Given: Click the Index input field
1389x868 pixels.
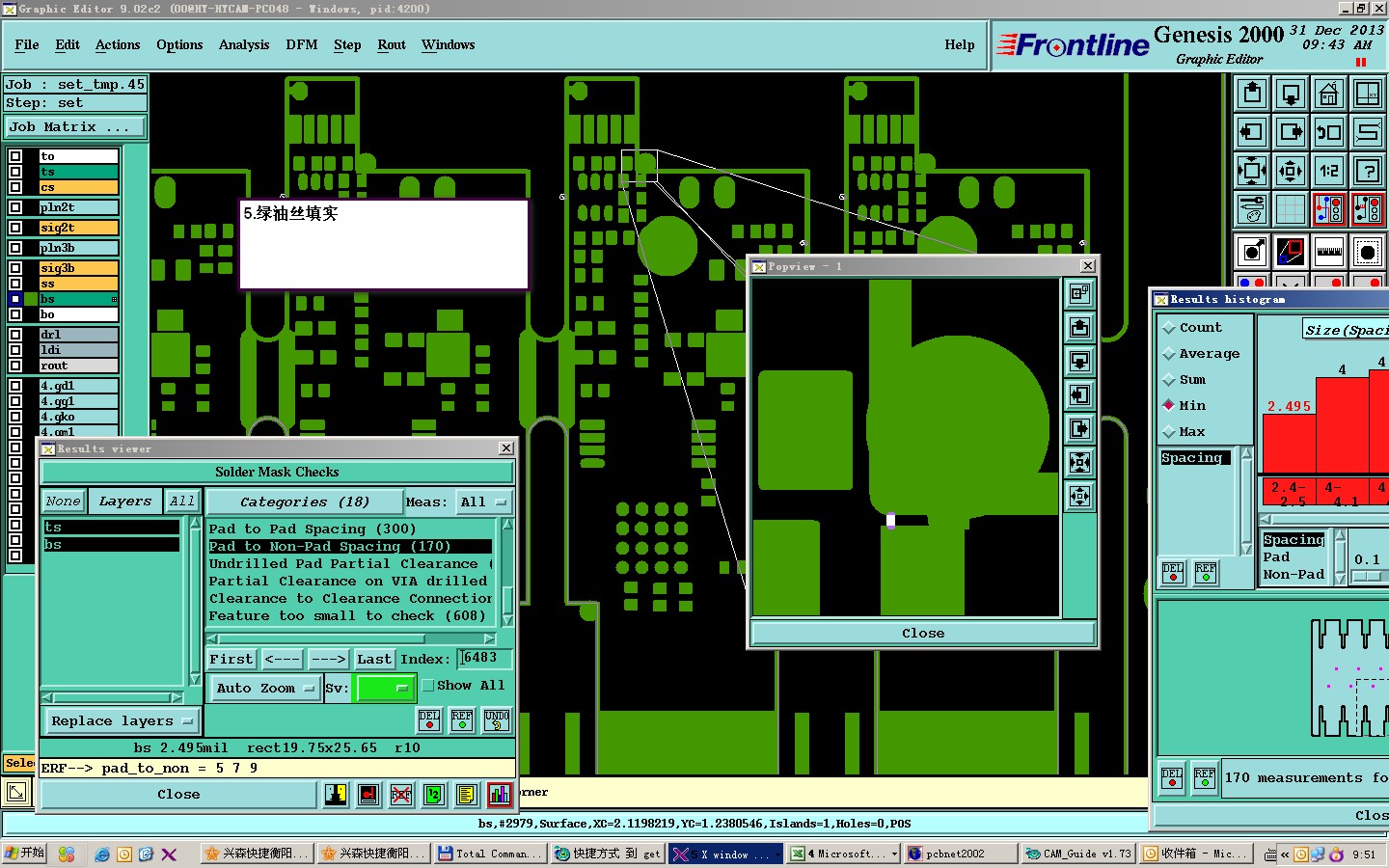Looking at the screenshot, I should [x=484, y=659].
